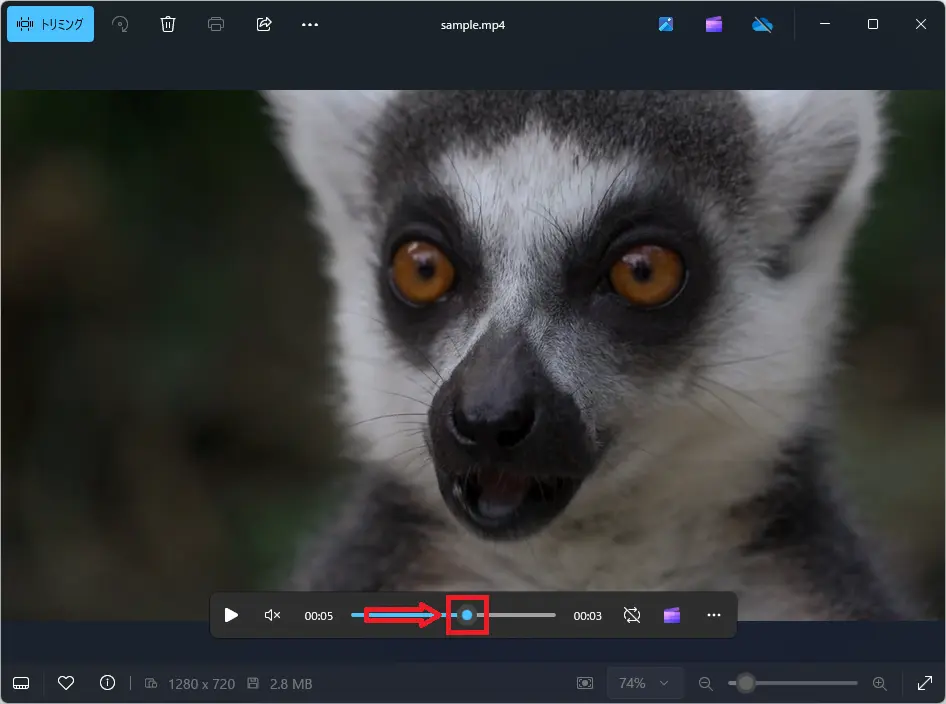Open the blue image editor app icon
This screenshot has width=946, height=704.
coord(666,25)
